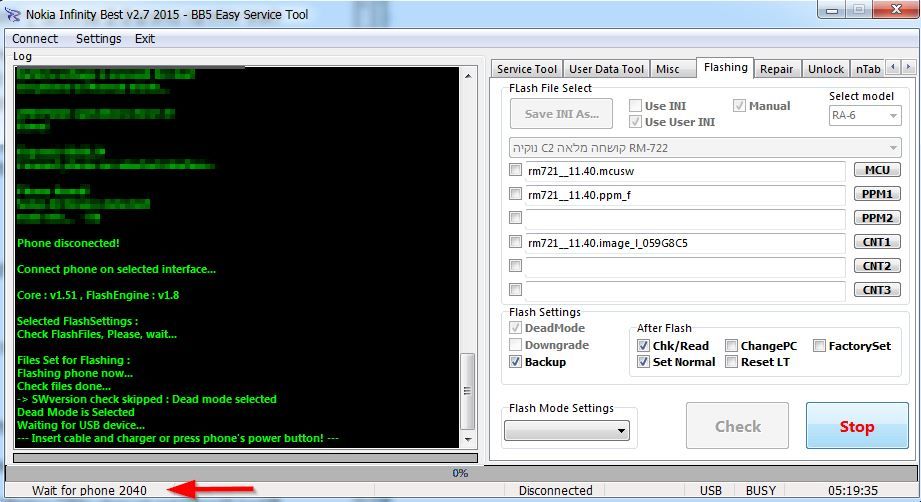Click 'Phone disconected!' log line
This screenshot has height=502, width=921.
click(68, 243)
